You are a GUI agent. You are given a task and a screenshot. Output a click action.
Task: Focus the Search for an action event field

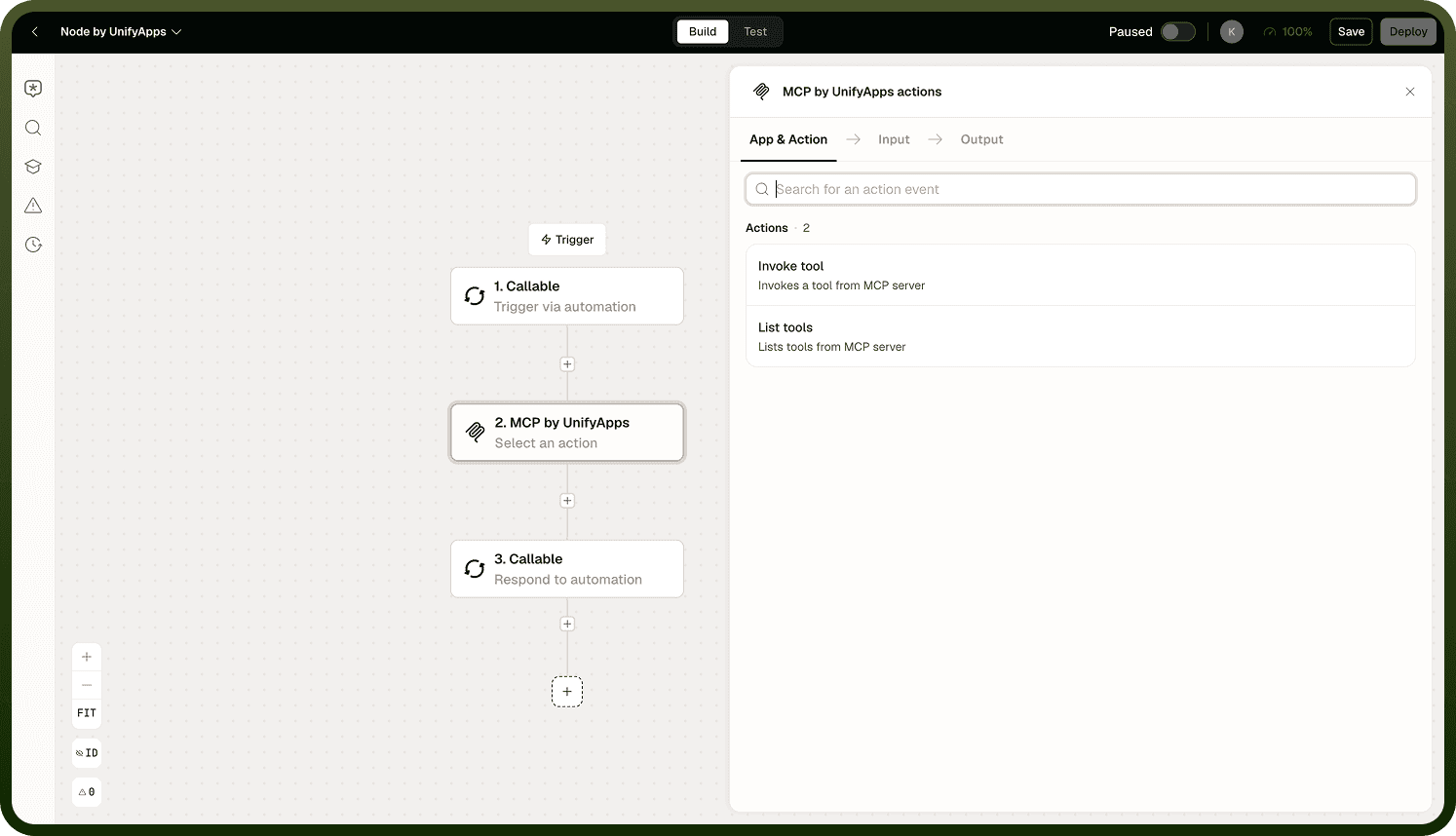pyautogui.click(x=1081, y=189)
